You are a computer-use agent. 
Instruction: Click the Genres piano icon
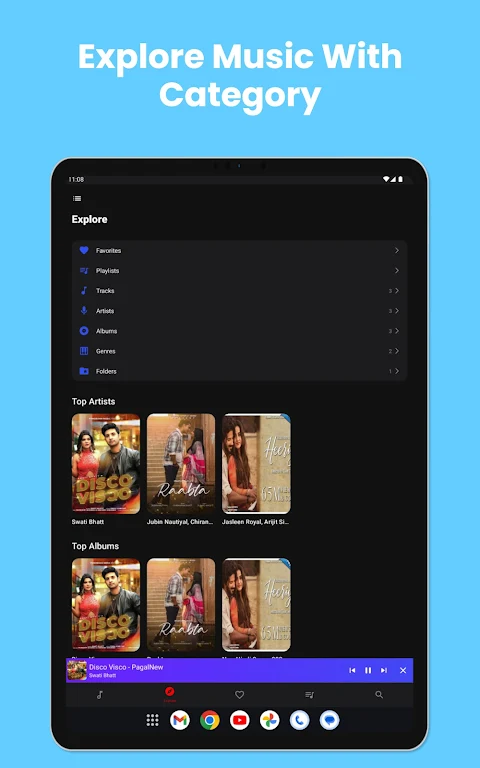[84, 351]
